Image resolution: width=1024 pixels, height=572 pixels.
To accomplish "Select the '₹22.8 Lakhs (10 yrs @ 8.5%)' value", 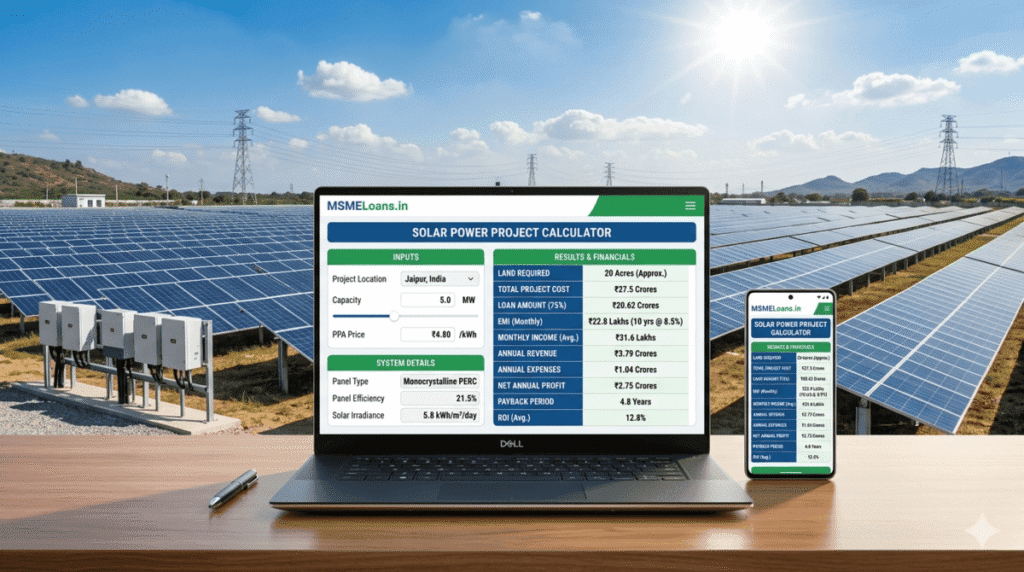I will coord(635,321).
